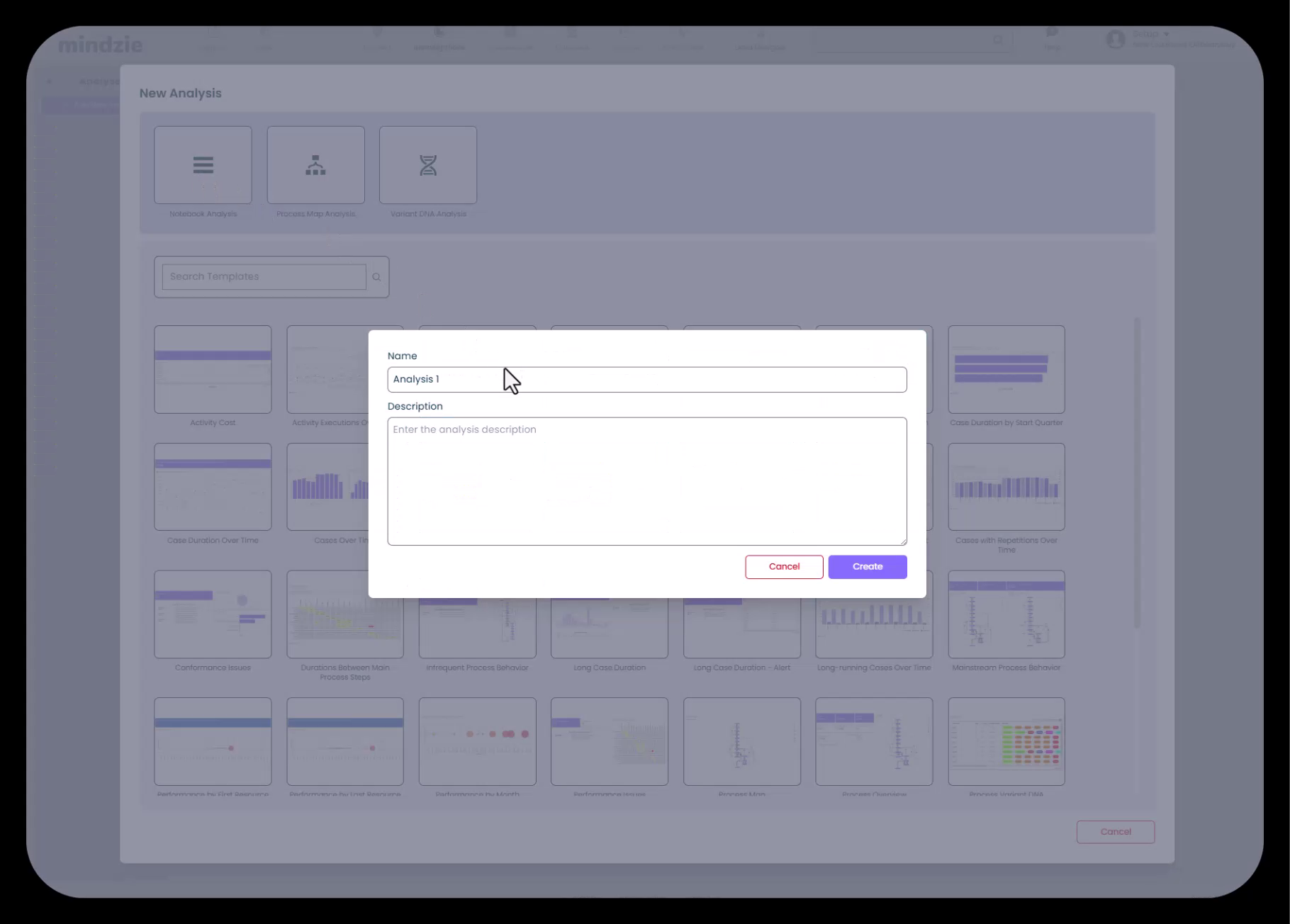Screen dimensions: 1290x924
Task: Click the help speech bubble icon
Action: (1052, 33)
